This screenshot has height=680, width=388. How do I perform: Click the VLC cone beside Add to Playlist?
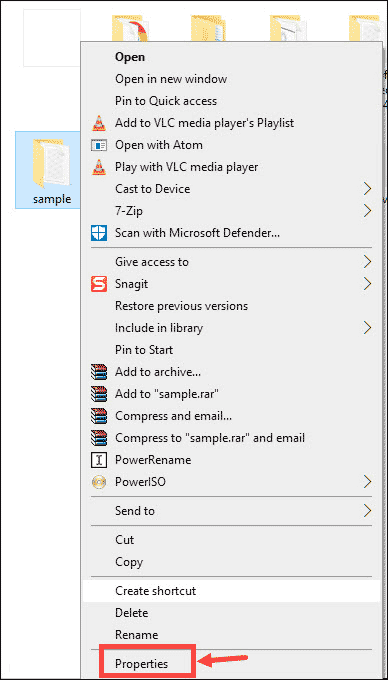click(x=99, y=123)
